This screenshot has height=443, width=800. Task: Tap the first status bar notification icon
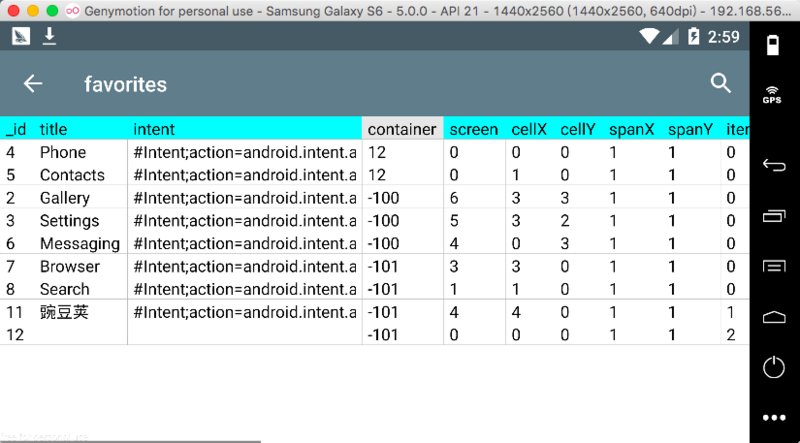coord(21,36)
